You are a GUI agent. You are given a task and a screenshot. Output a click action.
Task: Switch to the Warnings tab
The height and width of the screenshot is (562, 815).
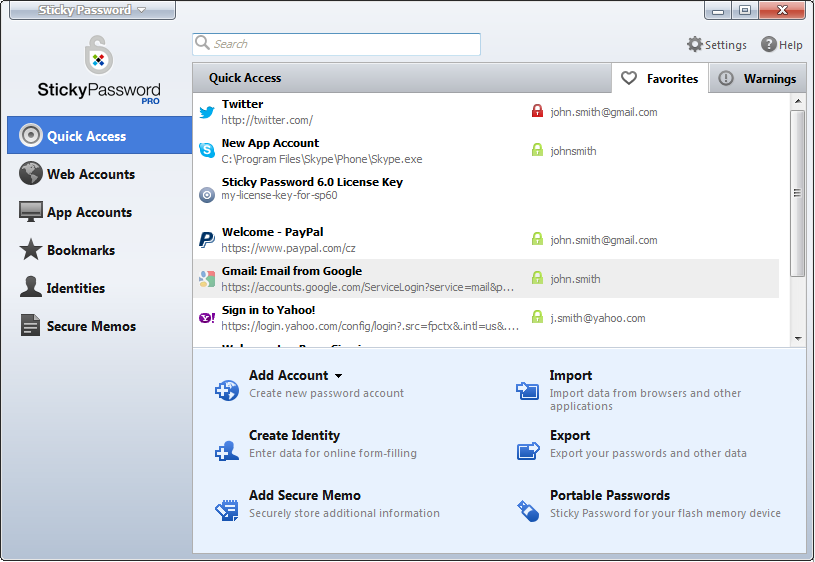(757, 79)
